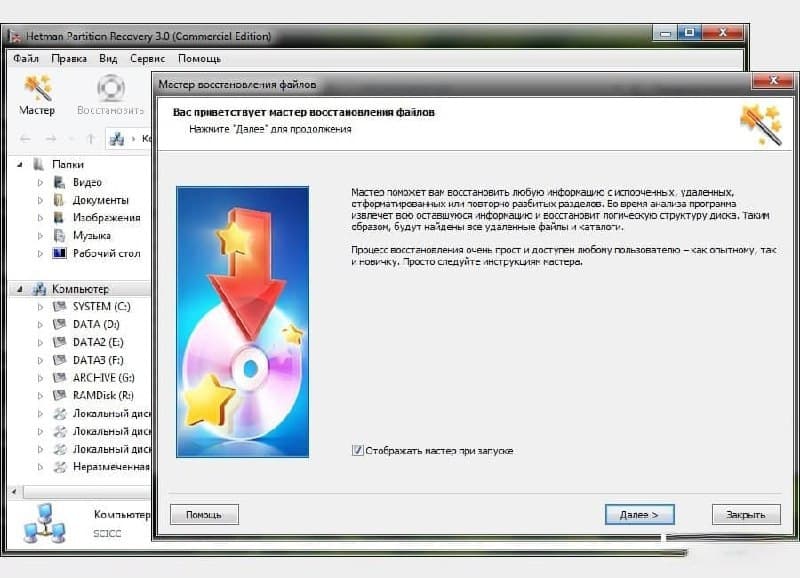Select the Документы folder icon
This screenshot has width=800, height=578.
point(59,200)
